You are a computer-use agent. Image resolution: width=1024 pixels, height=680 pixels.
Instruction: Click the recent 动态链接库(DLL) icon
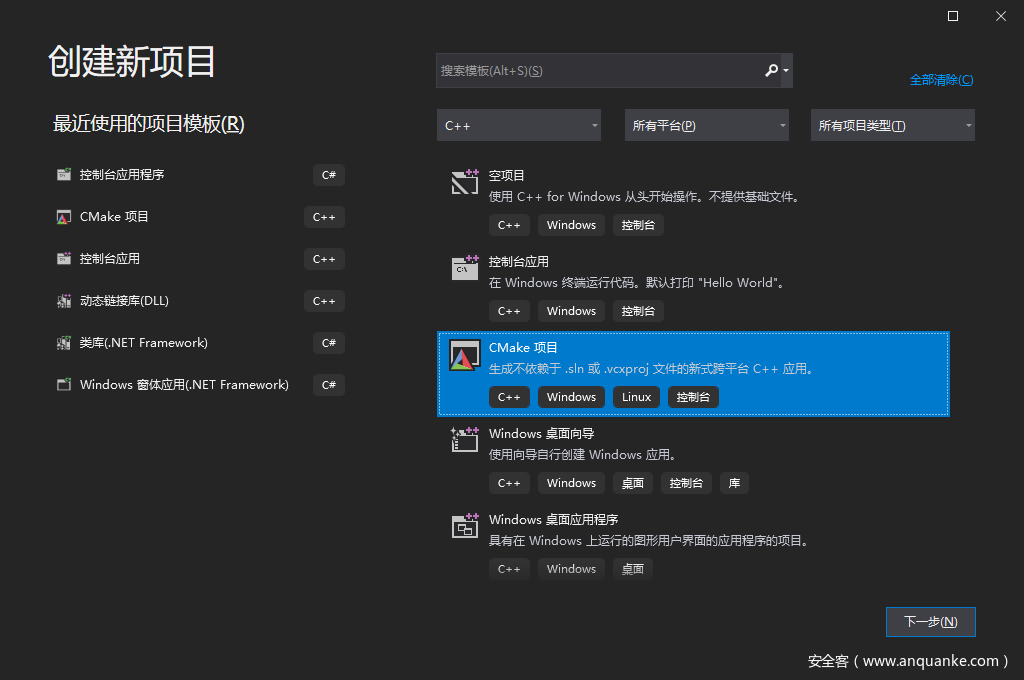point(64,301)
